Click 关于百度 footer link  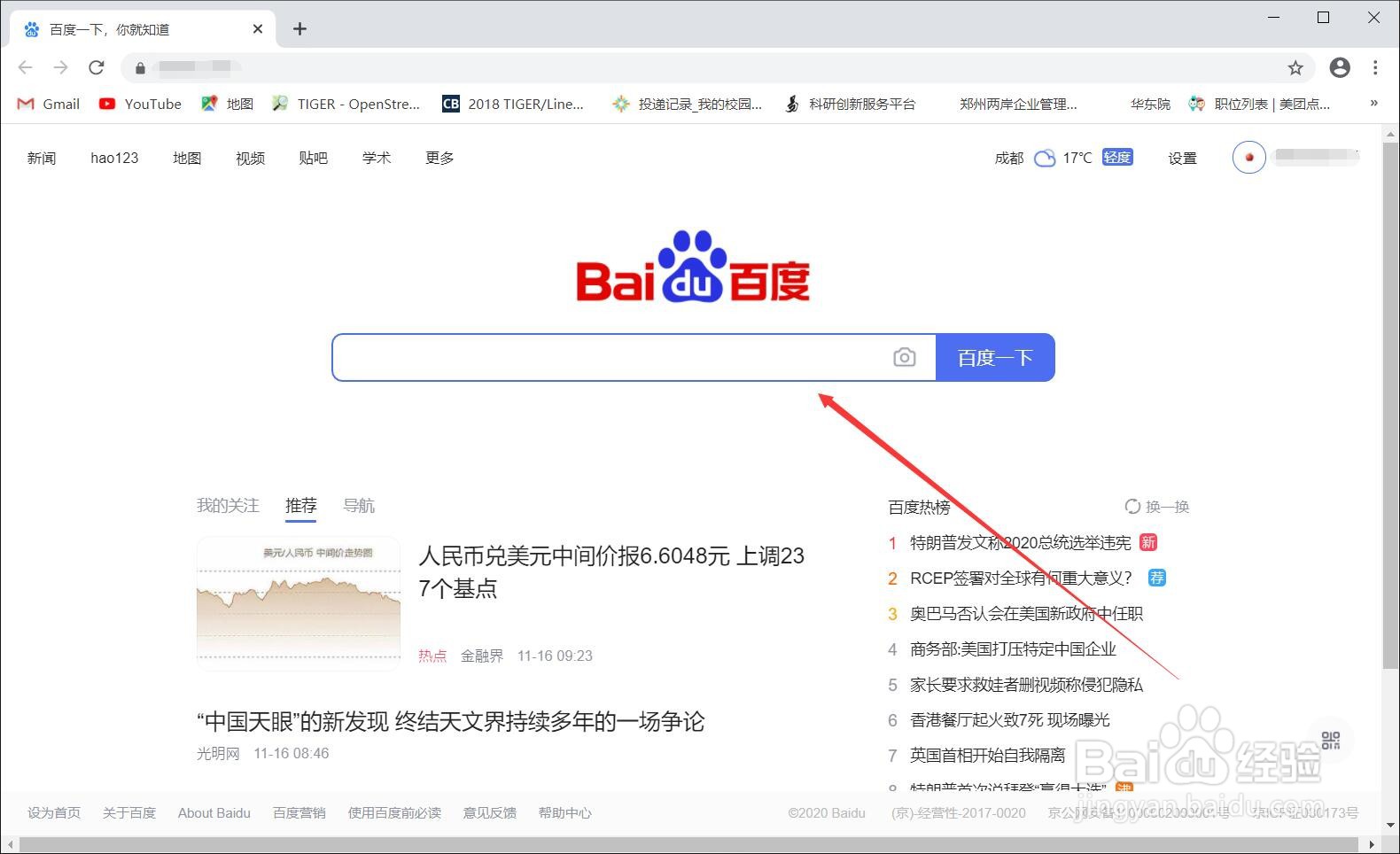pos(129,812)
